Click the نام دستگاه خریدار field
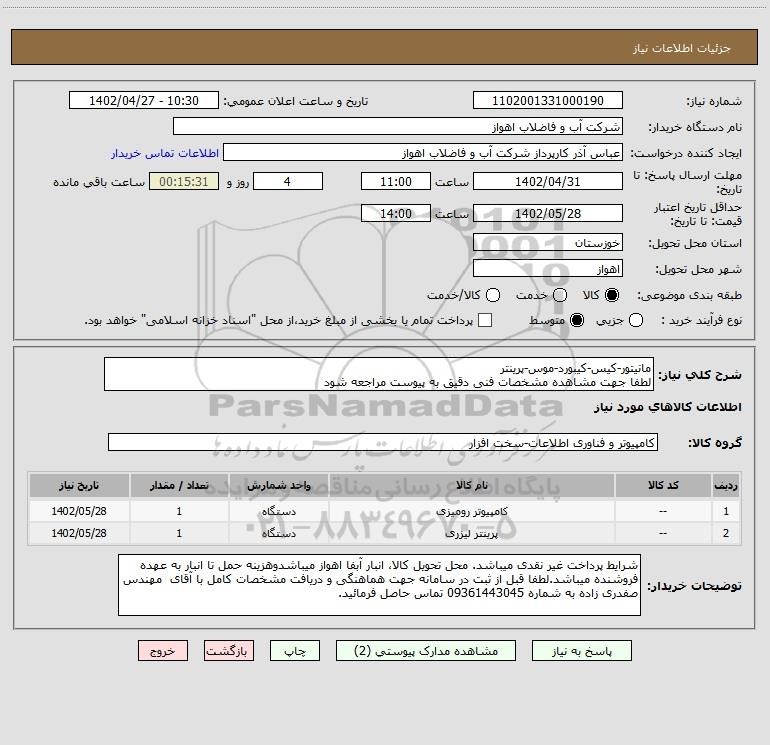This screenshot has height=745, width=770. [398, 127]
